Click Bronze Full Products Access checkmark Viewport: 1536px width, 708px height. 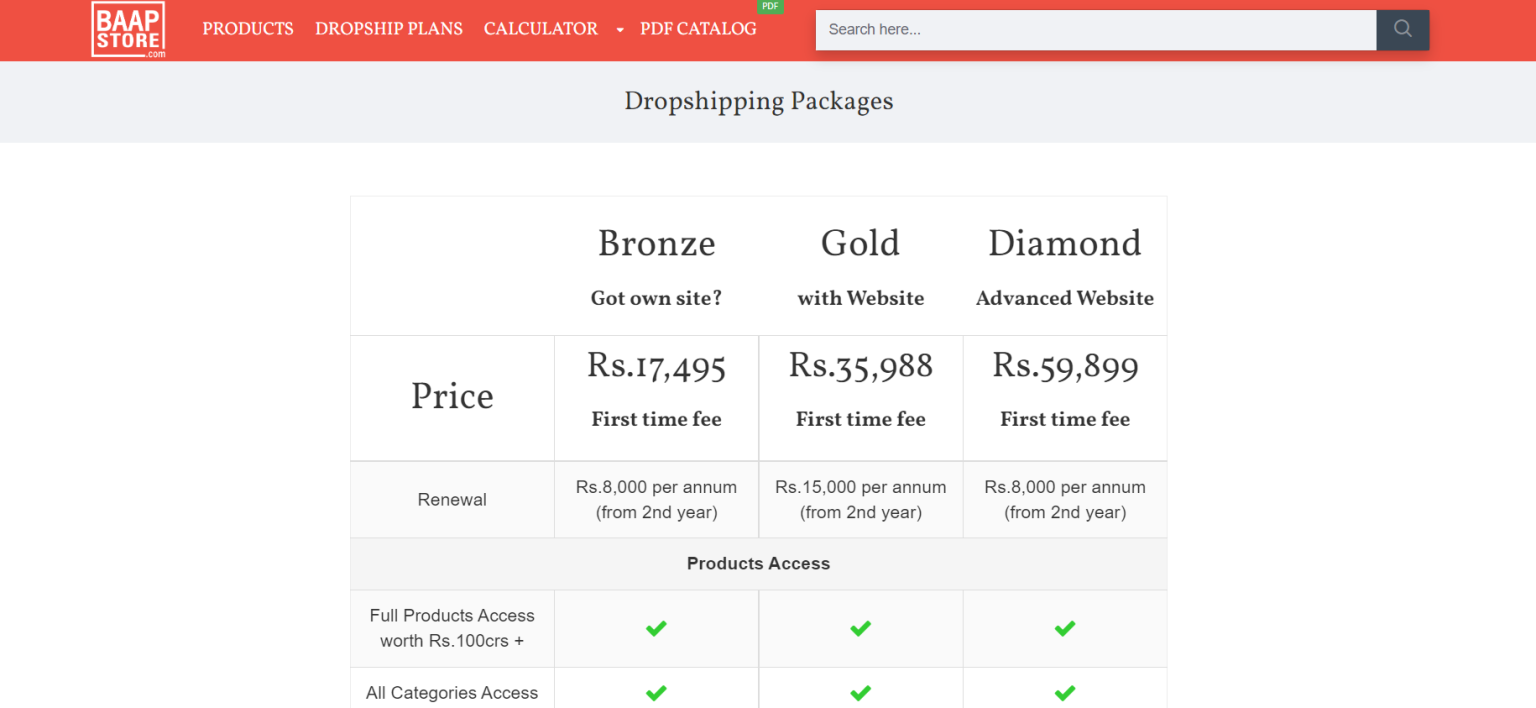[656, 628]
